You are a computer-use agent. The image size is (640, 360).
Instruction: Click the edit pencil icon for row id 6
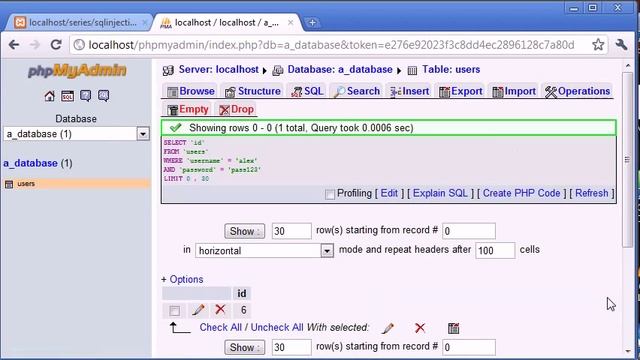pyautogui.click(x=198, y=310)
